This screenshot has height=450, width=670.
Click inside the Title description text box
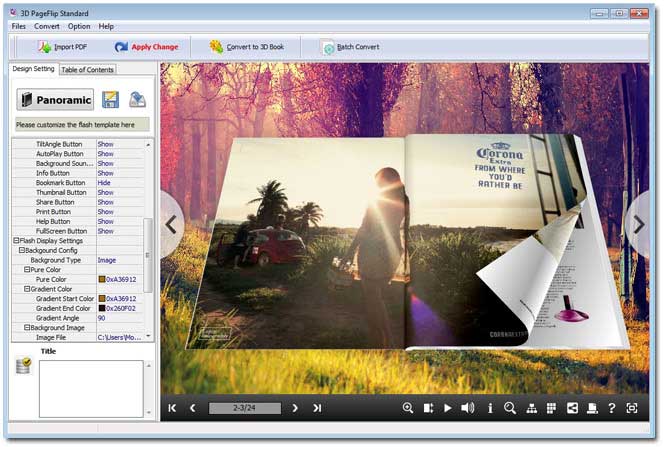(91, 389)
